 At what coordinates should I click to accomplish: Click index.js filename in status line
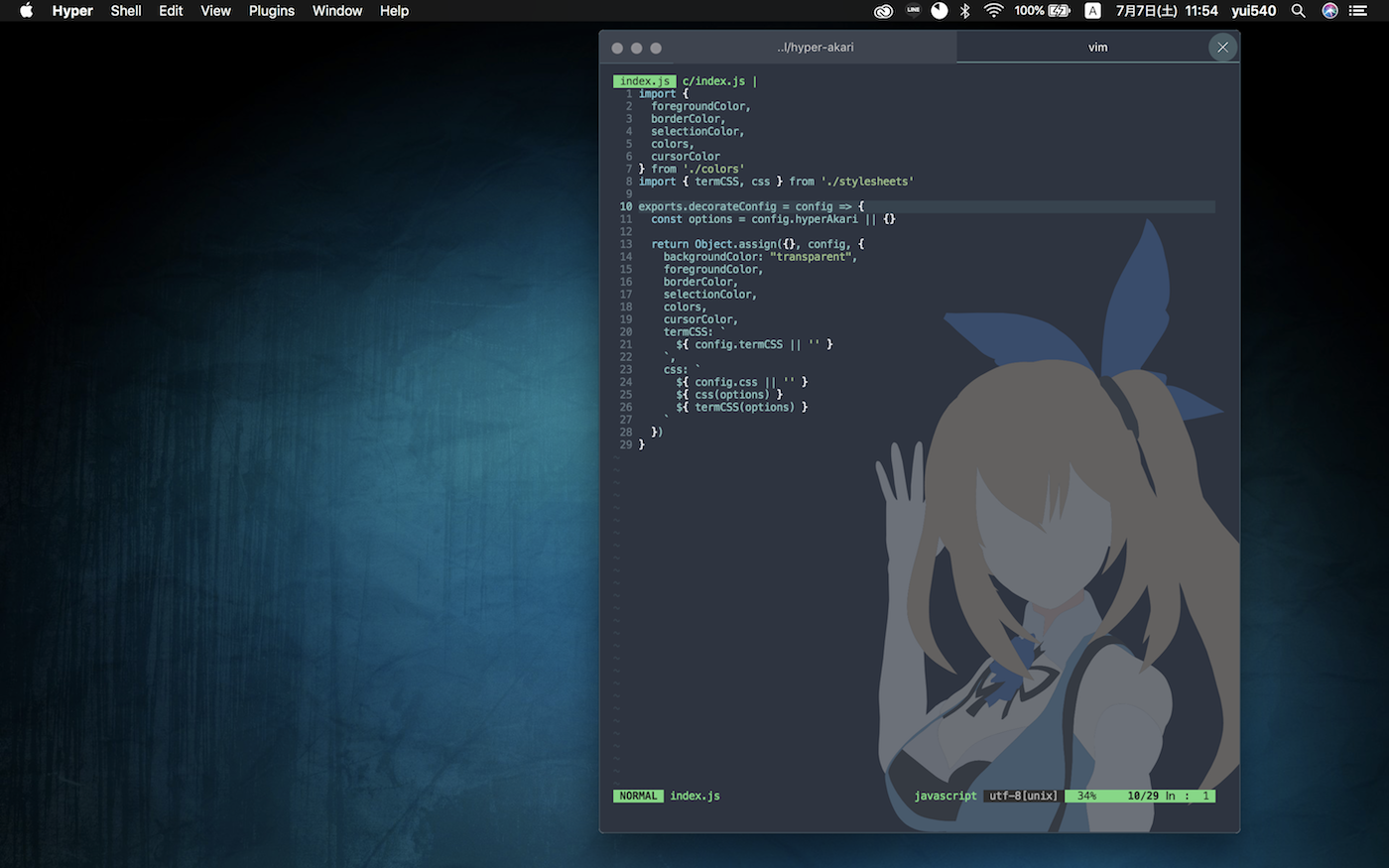click(x=694, y=796)
